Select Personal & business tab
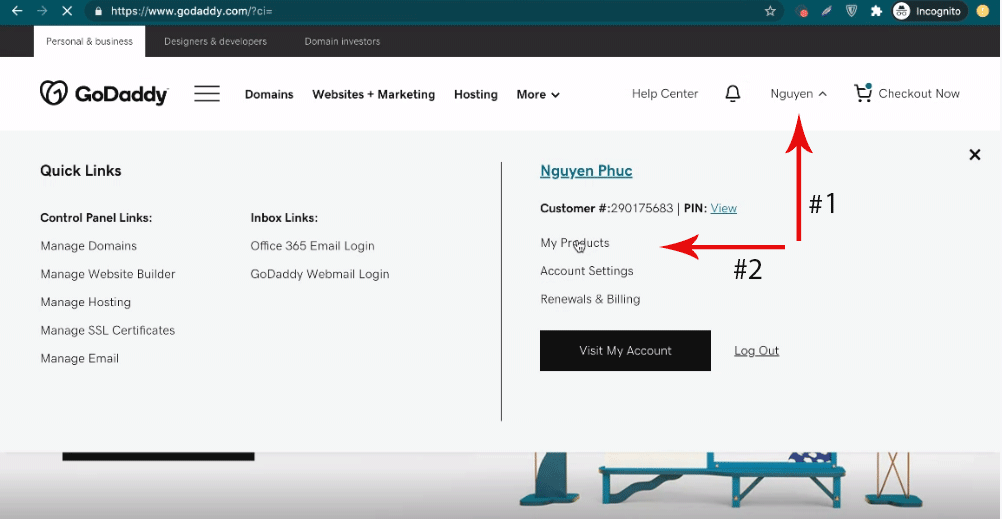The image size is (1002, 519). [89, 42]
